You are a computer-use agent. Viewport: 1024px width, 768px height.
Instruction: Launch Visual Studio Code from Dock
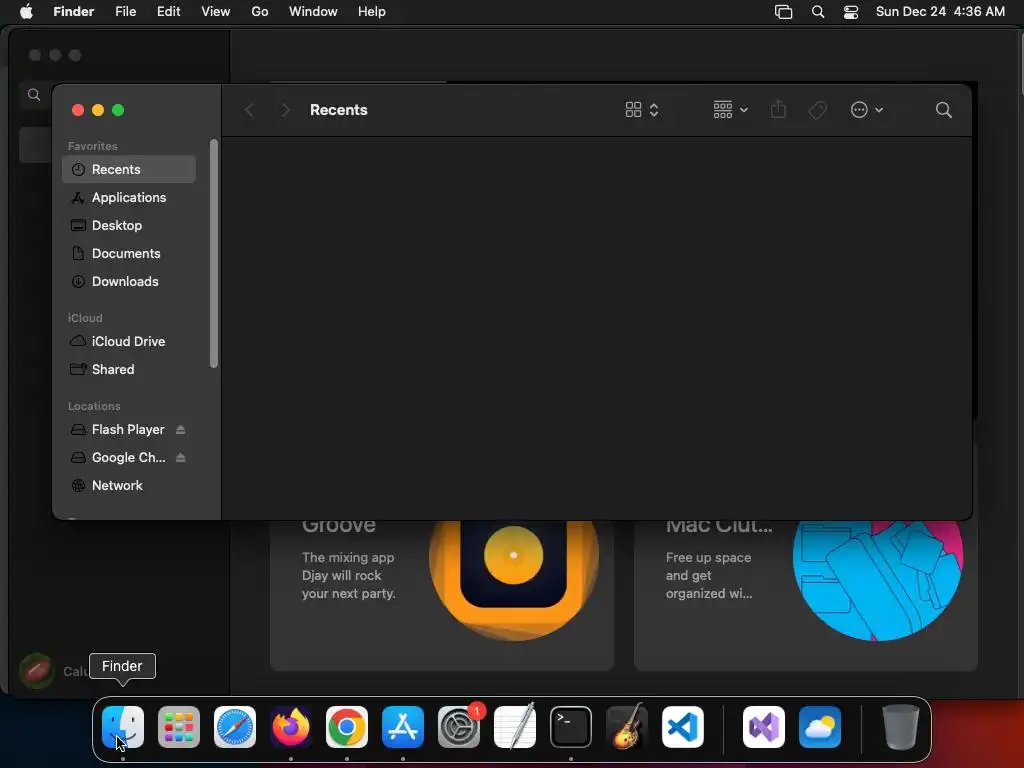coord(683,727)
